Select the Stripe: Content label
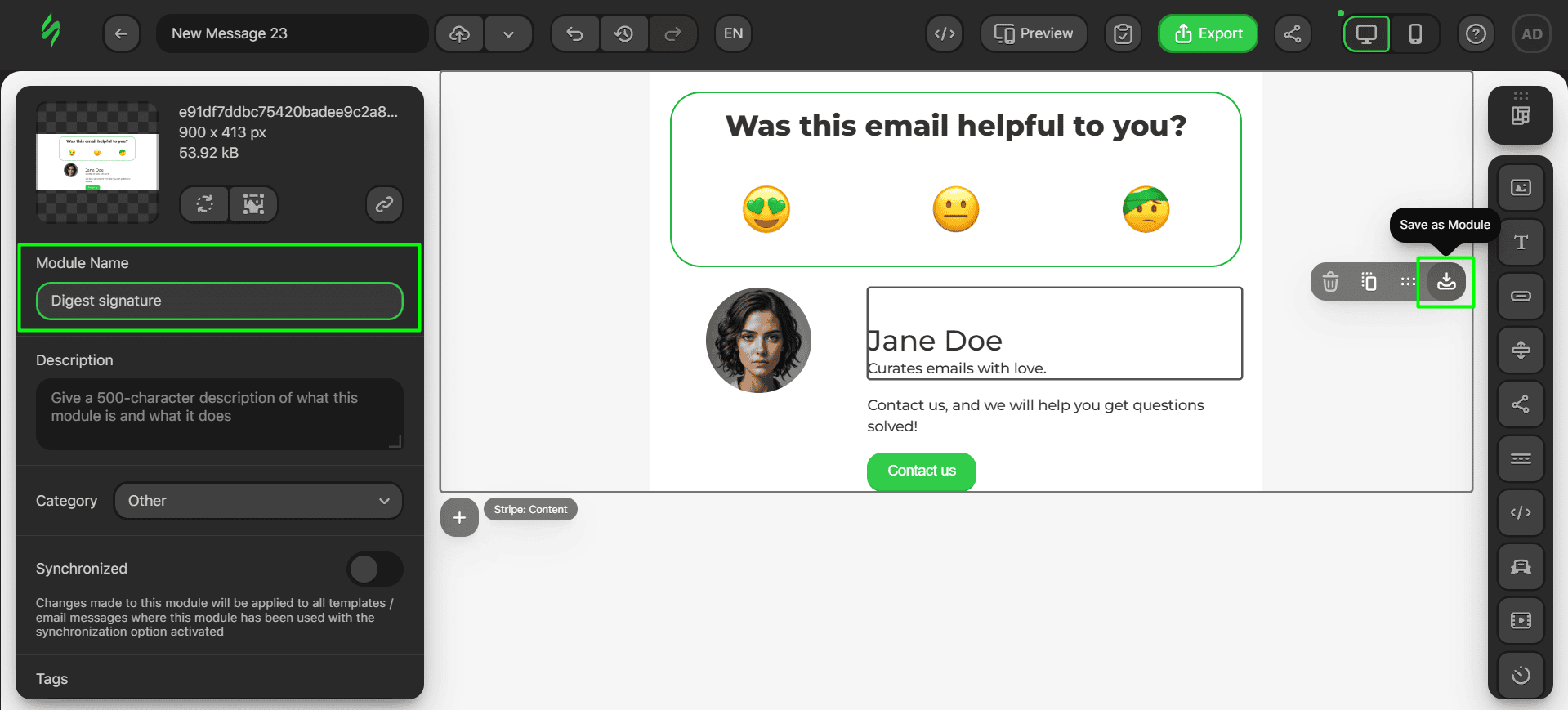This screenshot has width=1568, height=710. pos(530,509)
